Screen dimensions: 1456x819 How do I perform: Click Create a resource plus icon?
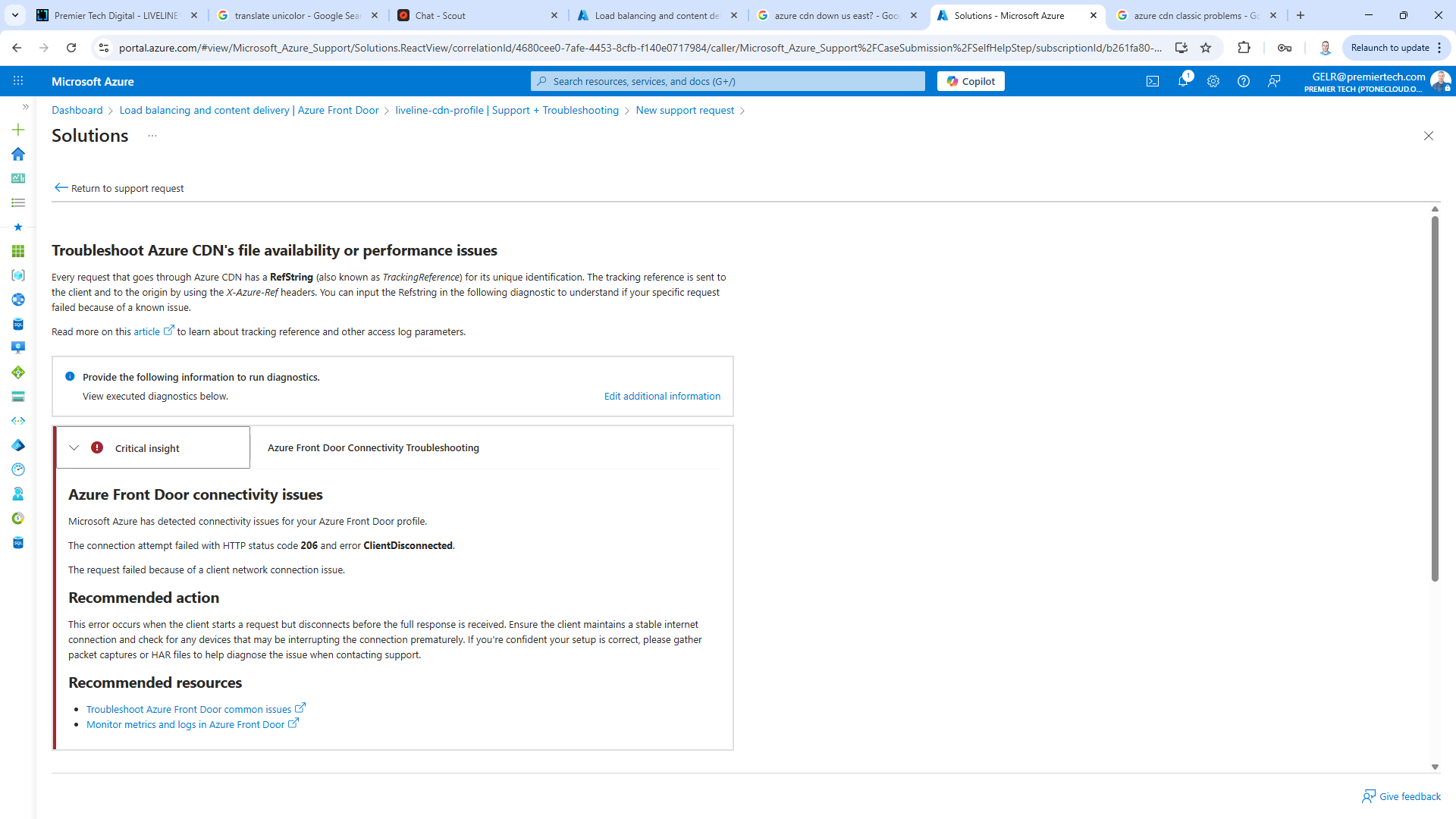18,130
